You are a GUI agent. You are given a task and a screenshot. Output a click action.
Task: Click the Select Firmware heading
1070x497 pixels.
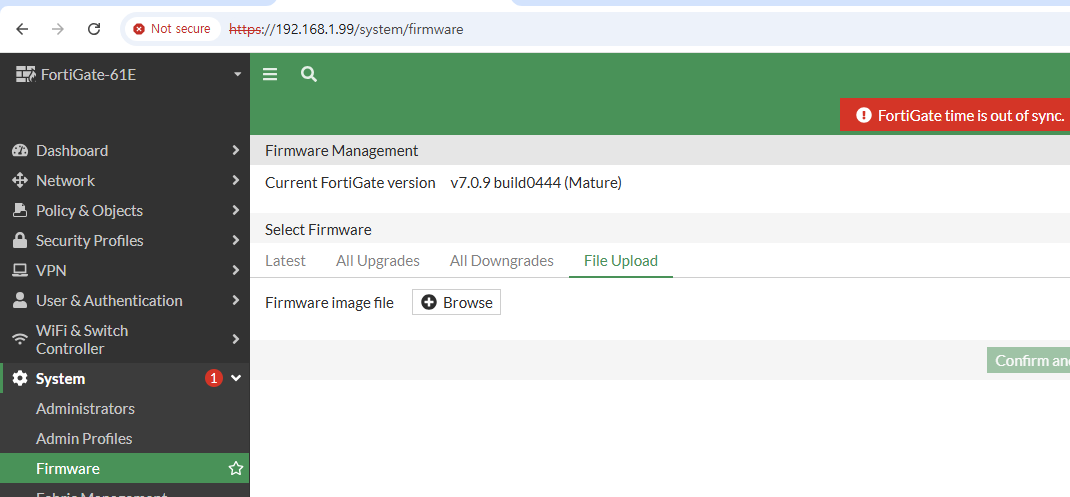coord(318,230)
